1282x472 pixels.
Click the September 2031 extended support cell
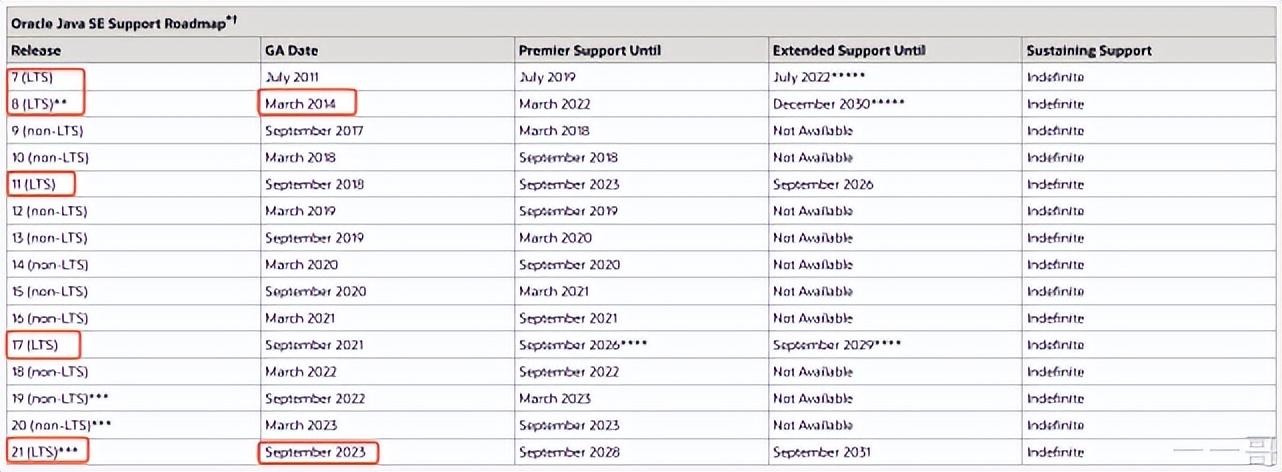[823, 453]
